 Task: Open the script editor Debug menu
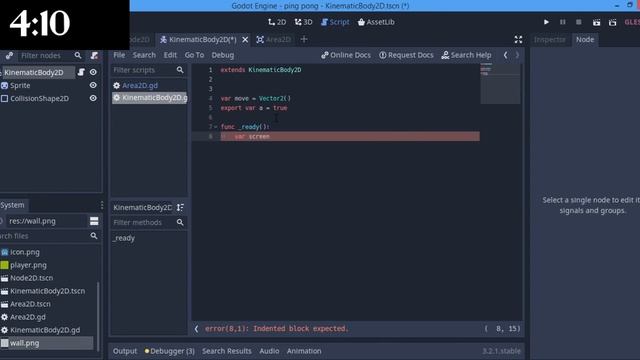tap(223, 55)
